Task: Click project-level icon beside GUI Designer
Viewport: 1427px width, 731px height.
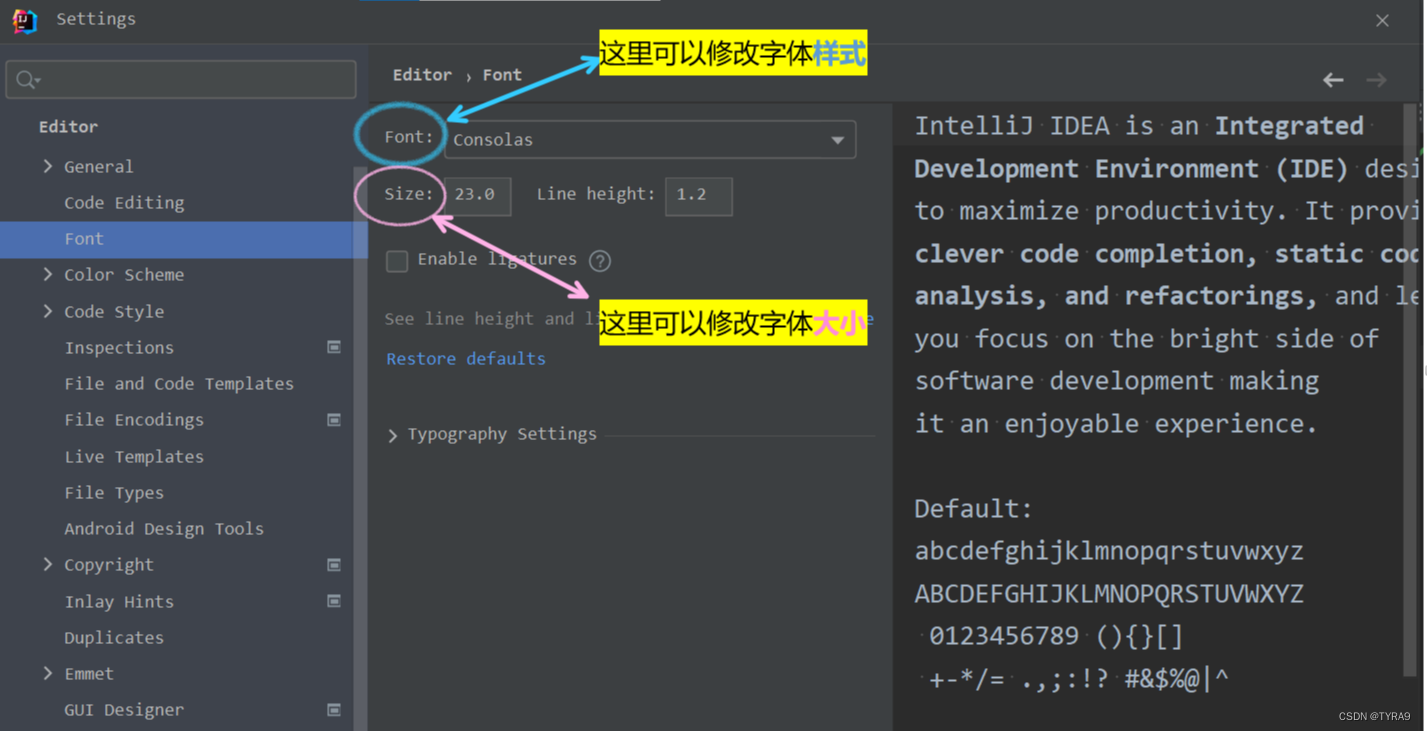Action: tap(334, 710)
